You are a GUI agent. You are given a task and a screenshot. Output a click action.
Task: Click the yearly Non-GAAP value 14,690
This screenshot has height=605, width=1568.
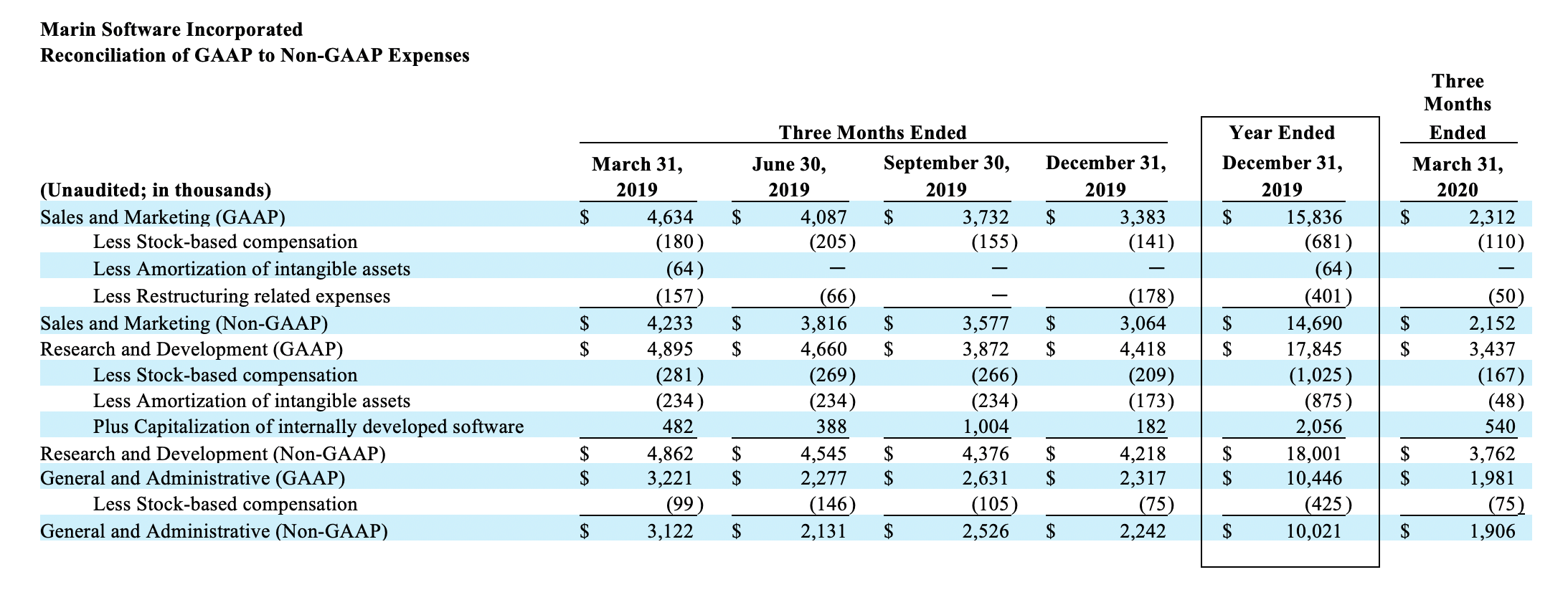pos(1313,323)
